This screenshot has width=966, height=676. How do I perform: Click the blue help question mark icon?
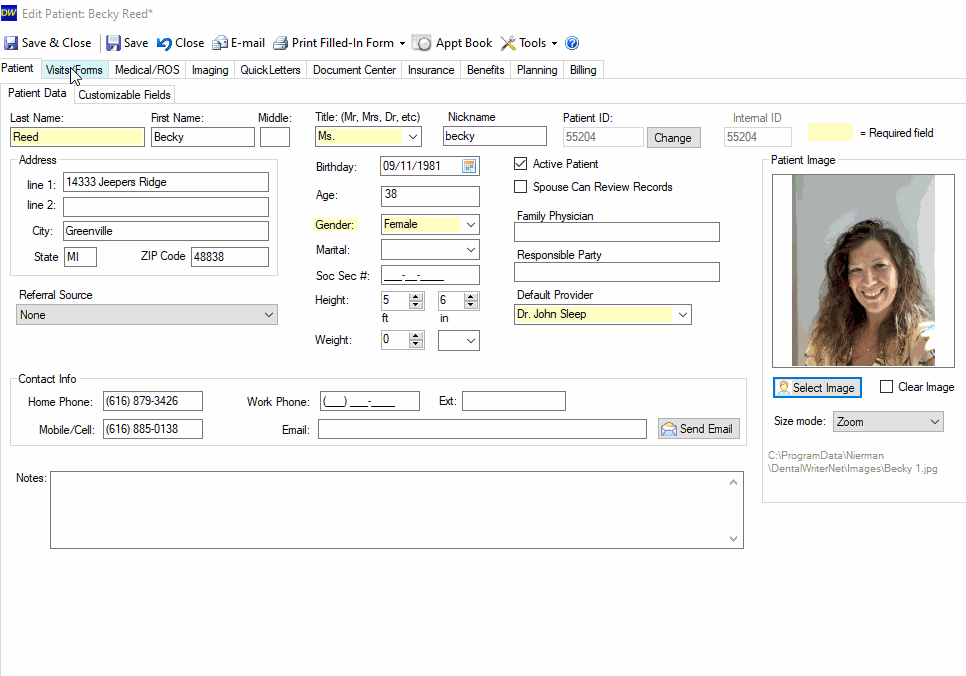pos(572,43)
